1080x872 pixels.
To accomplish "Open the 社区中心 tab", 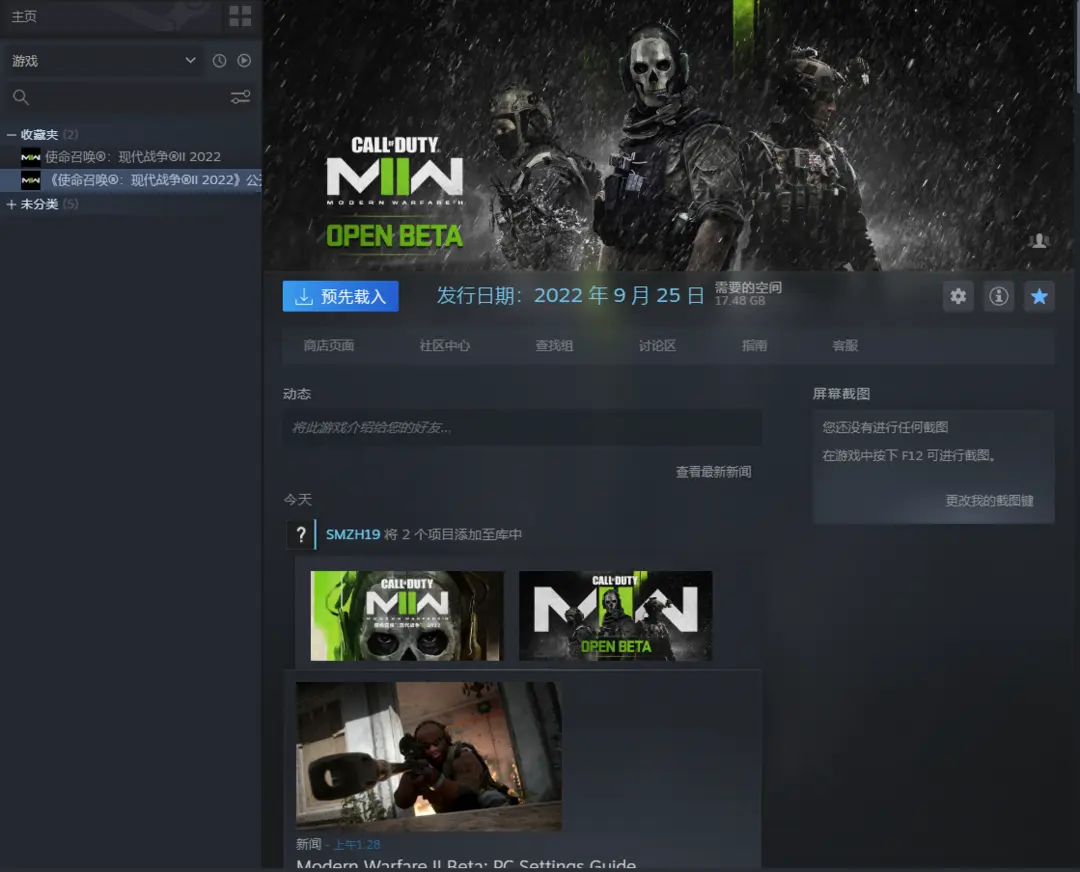I will (445, 345).
